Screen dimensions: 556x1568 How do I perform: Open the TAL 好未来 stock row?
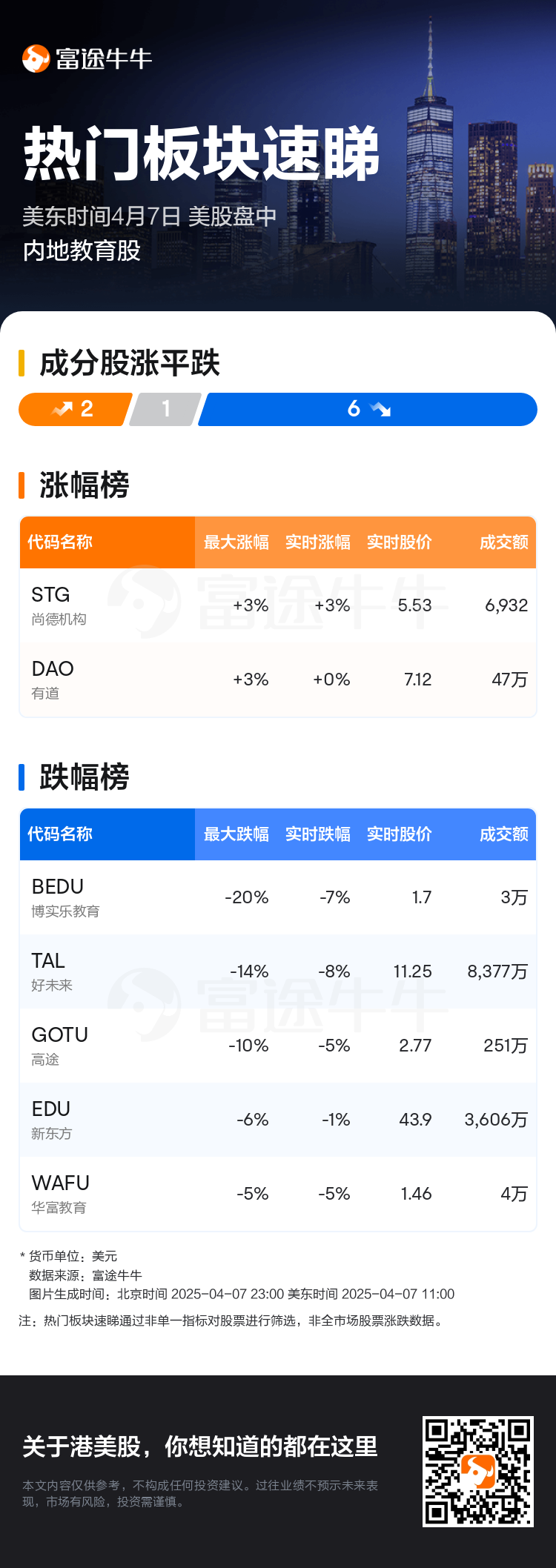click(278, 971)
